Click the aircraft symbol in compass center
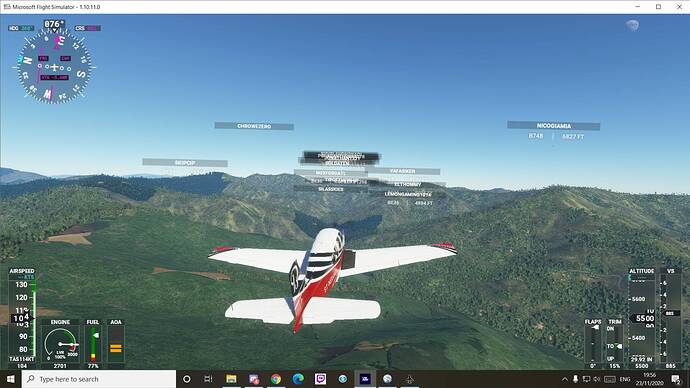Viewport: 690px width, 388px height. [54, 67]
